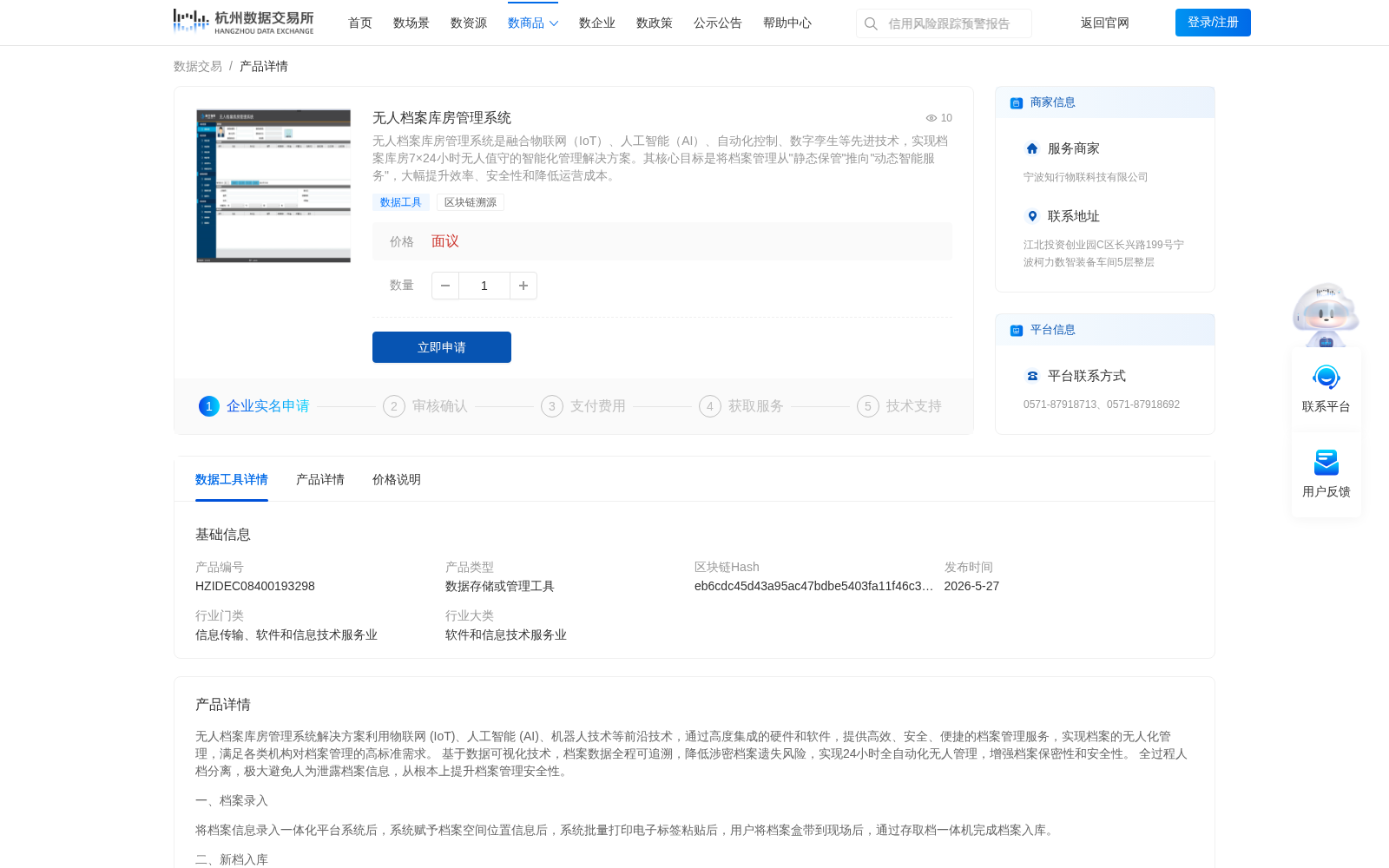
Task: Click 软件和信息技术服务业 under 行业大类
Action: coord(506,635)
